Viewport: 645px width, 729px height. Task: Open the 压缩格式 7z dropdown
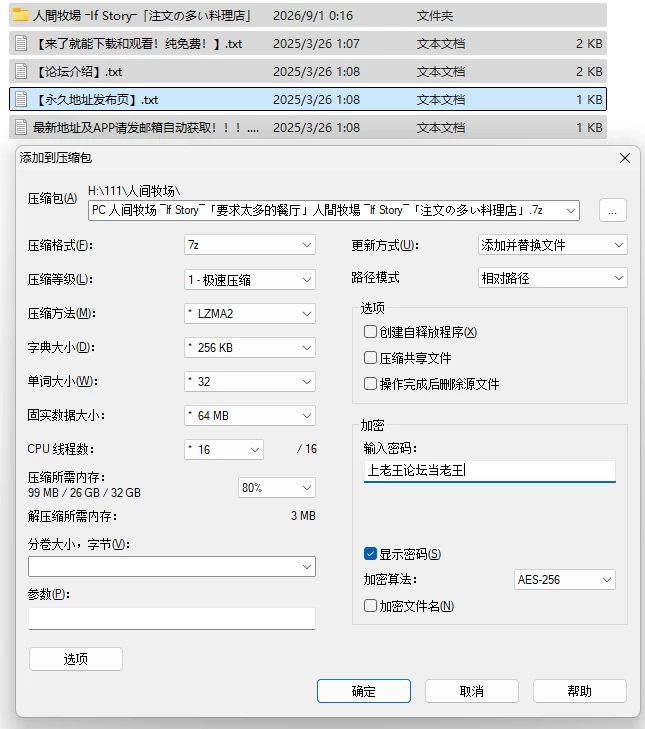pos(250,245)
